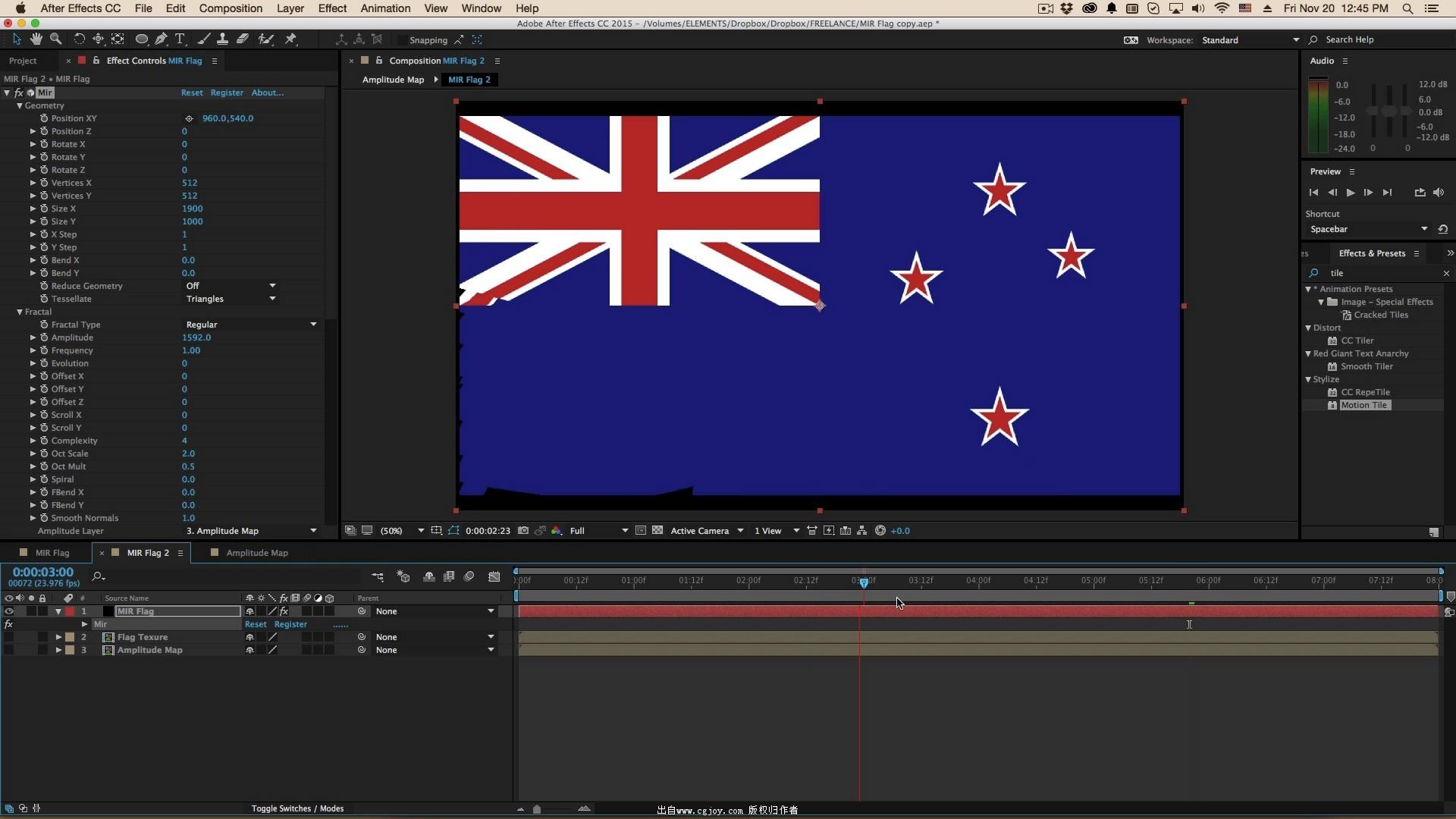Expand the Flag Texure layer properties
1456x819 pixels.
click(58, 637)
